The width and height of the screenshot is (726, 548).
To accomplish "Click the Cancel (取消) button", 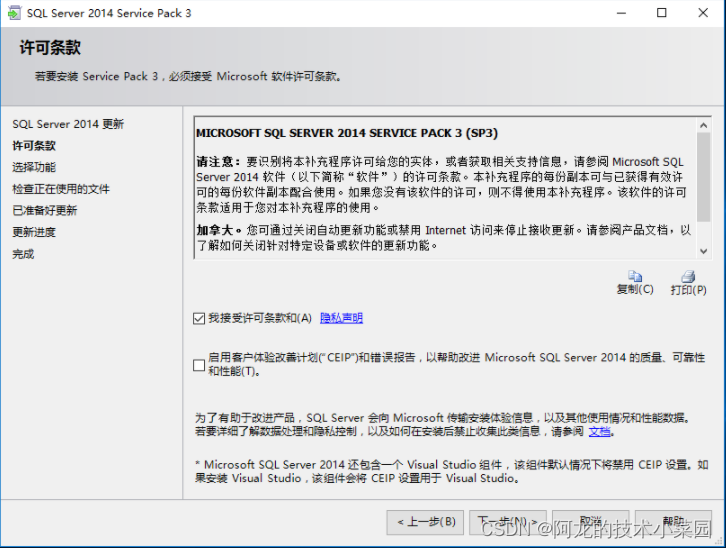I will (590, 522).
